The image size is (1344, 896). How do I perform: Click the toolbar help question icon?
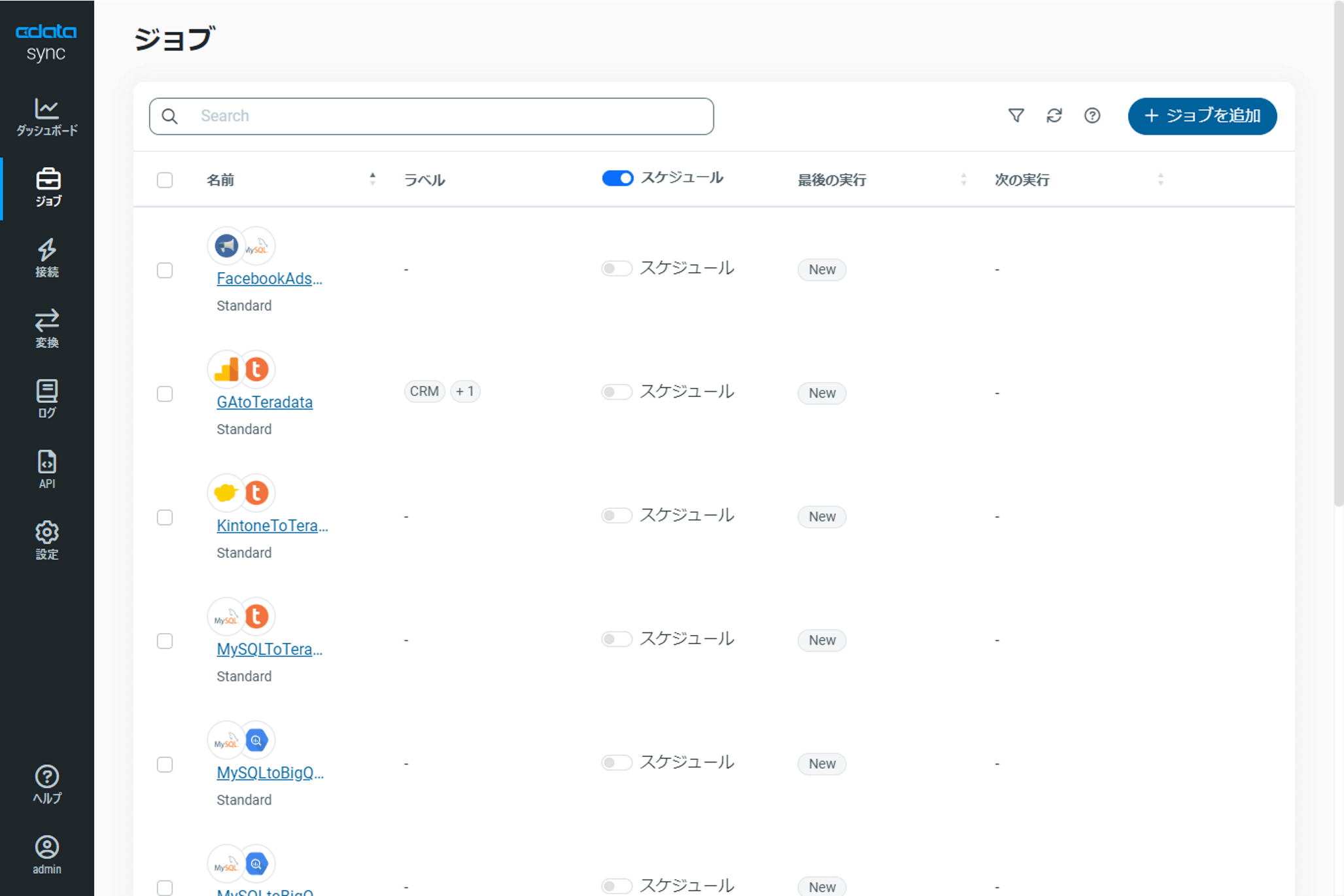(x=1092, y=116)
